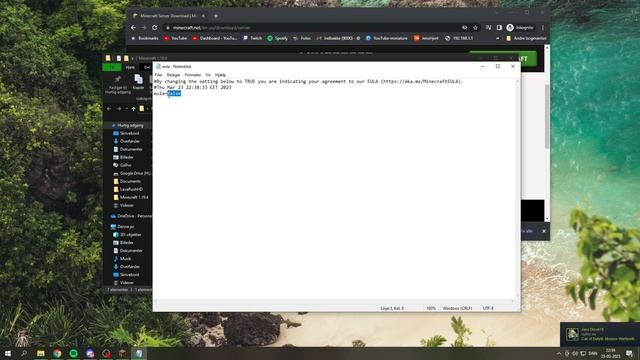Click the highlighted 'false' text in Notepad
This screenshot has height=360, width=640.
(174, 93)
